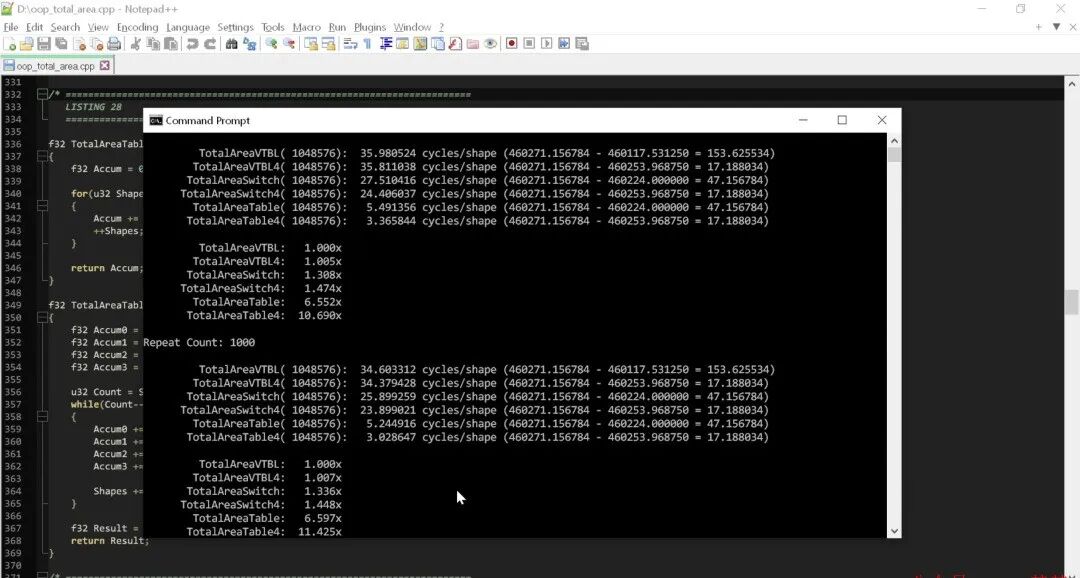This screenshot has width=1080, height=578.
Task: Print the document via the printer icon
Action: 114,43
